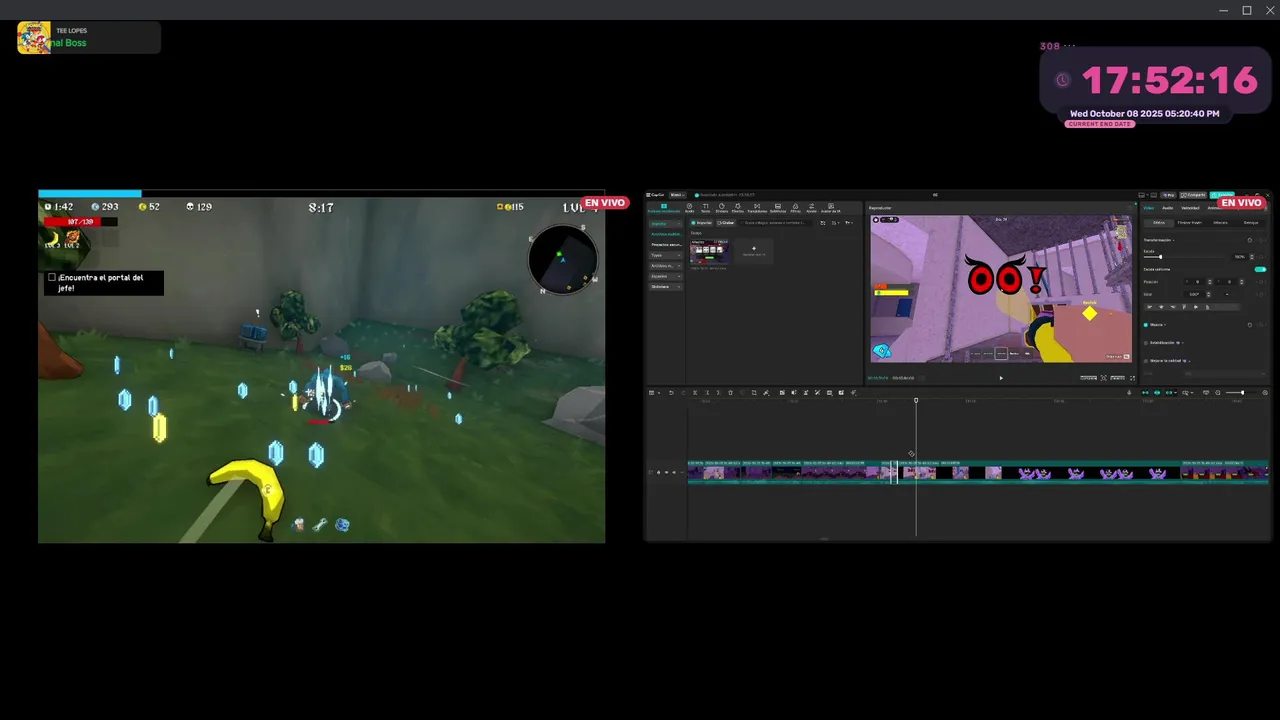The height and width of the screenshot is (720, 1280).
Task: Undo the last edit in the timeline toolbar
Action: pos(671,392)
